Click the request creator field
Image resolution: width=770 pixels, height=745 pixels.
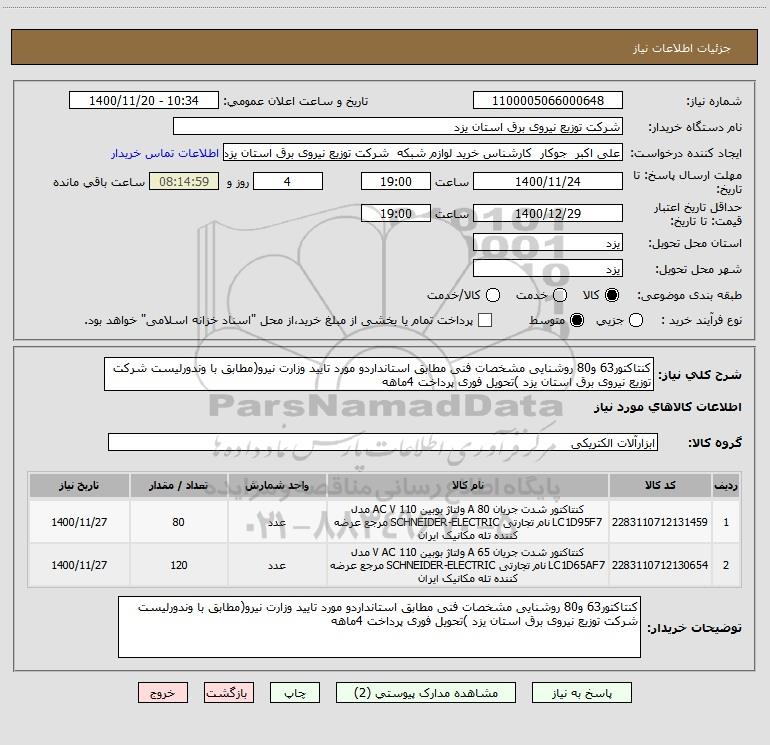423,153
